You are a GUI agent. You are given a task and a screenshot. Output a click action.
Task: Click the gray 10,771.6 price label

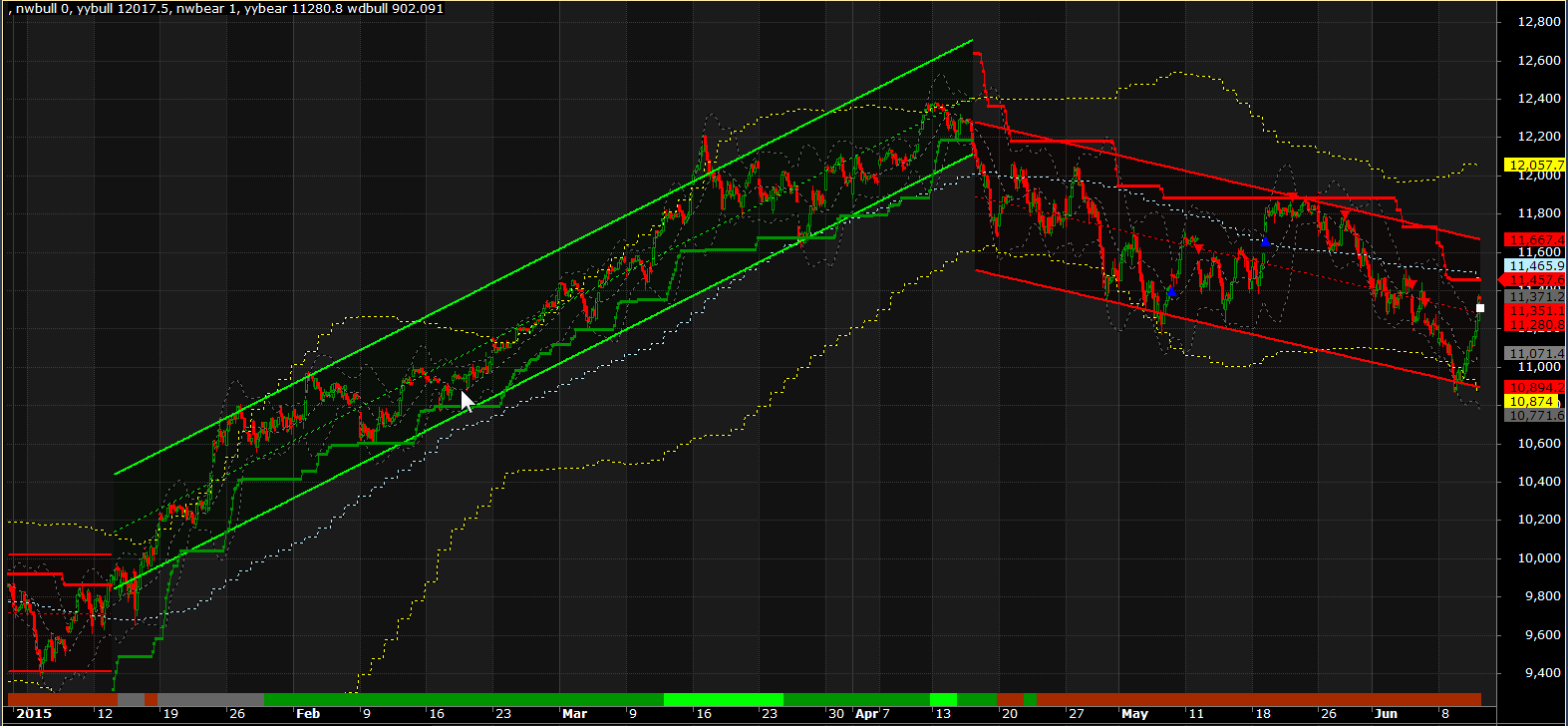(1535, 415)
